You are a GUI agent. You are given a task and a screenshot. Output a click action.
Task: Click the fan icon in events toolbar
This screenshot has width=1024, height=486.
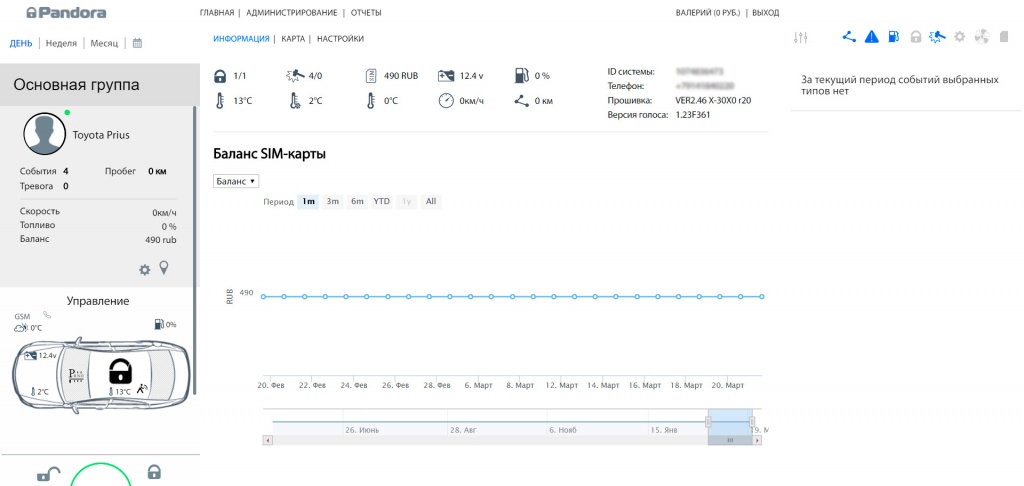pyautogui.click(x=980, y=38)
